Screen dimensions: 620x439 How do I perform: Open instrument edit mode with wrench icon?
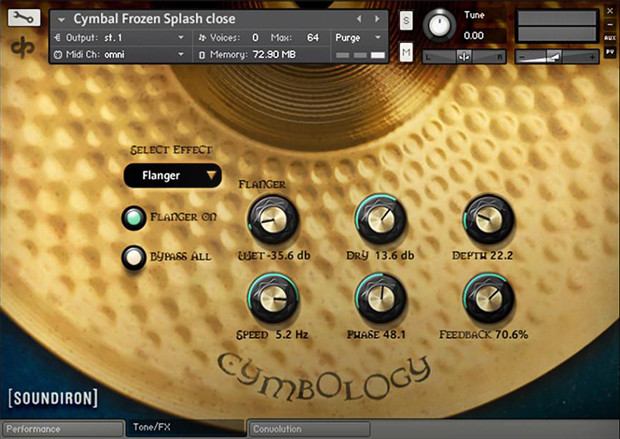pyautogui.click(x=24, y=17)
